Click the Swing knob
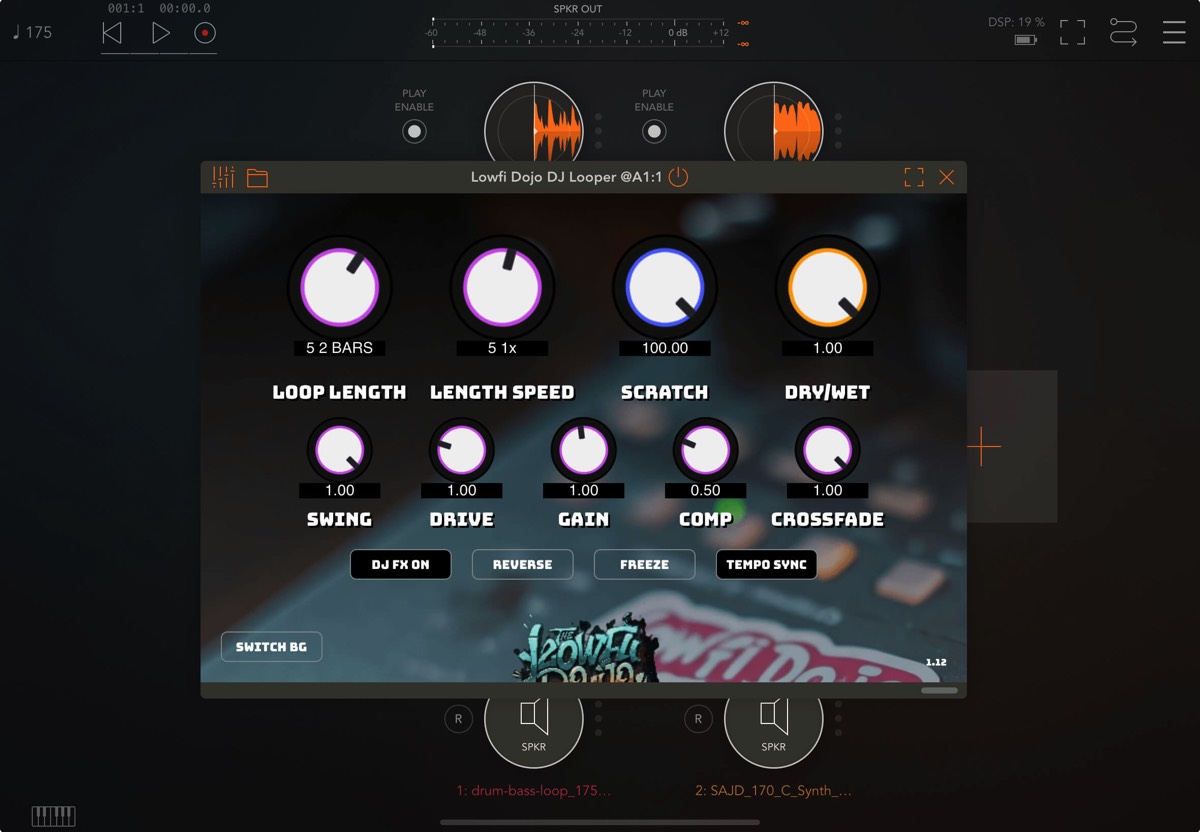This screenshot has width=1200, height=832. pyautogui.click(x=340, y=450)
